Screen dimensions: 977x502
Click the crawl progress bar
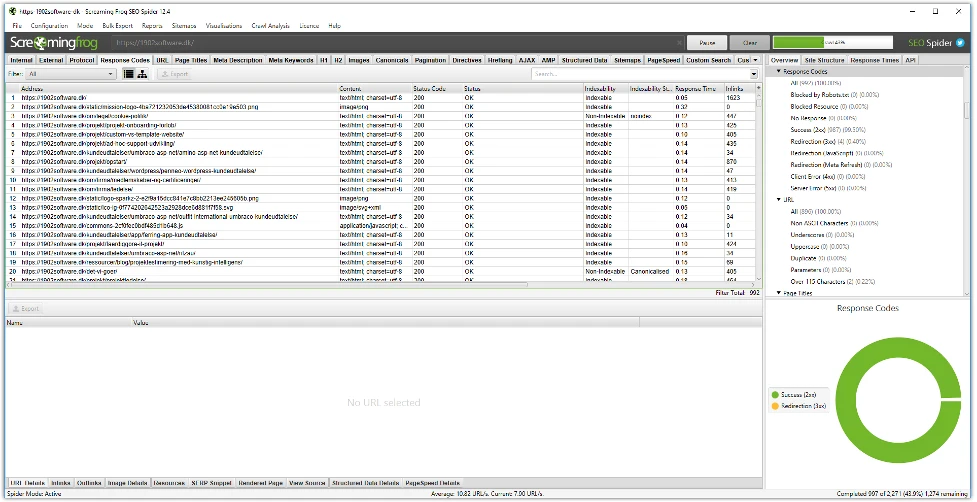coord(832,43)
